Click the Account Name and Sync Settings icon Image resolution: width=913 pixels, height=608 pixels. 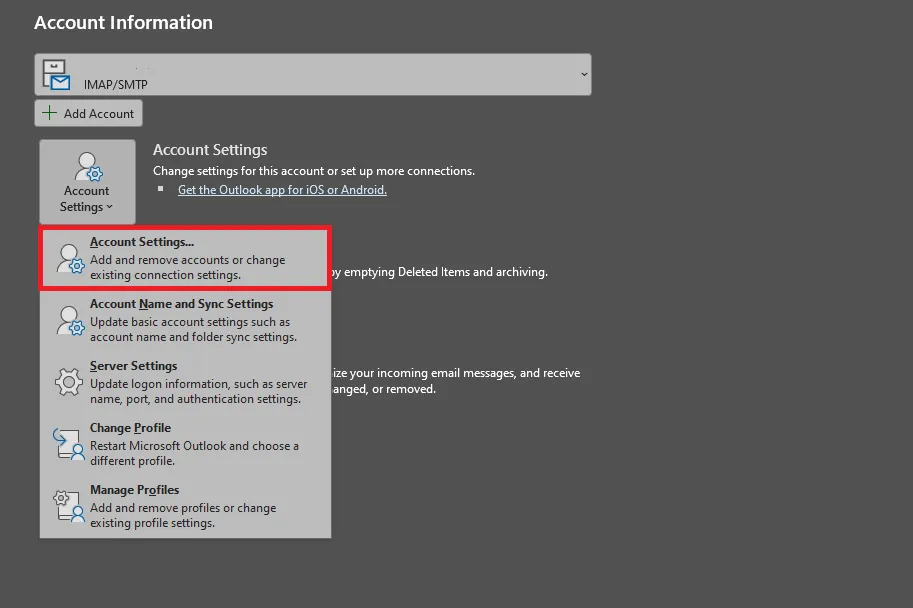69,320
